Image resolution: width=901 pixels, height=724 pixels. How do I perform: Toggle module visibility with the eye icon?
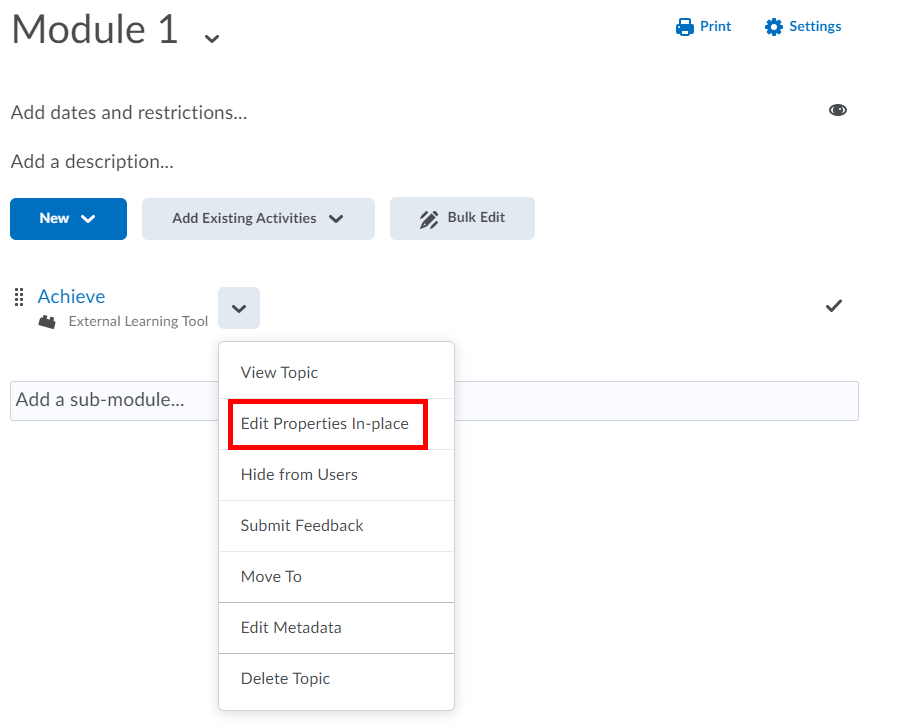pos(837,109)
